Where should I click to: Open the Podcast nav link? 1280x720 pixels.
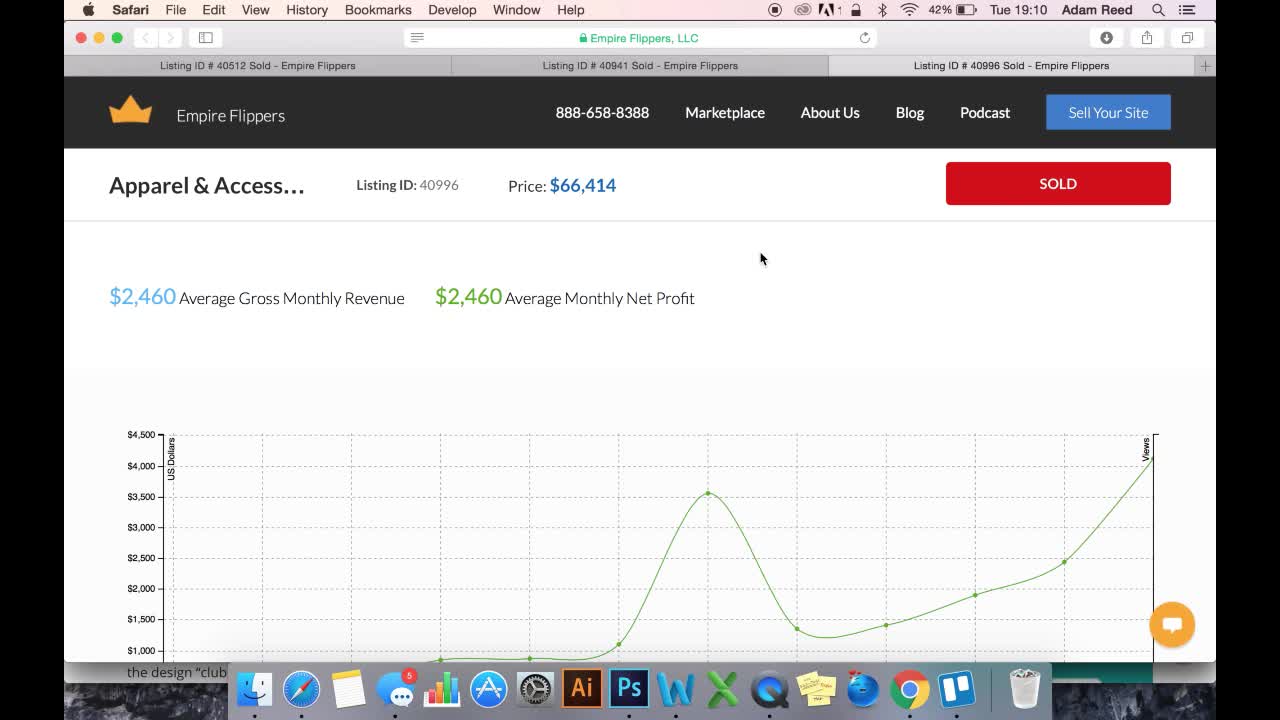[985, 113]
